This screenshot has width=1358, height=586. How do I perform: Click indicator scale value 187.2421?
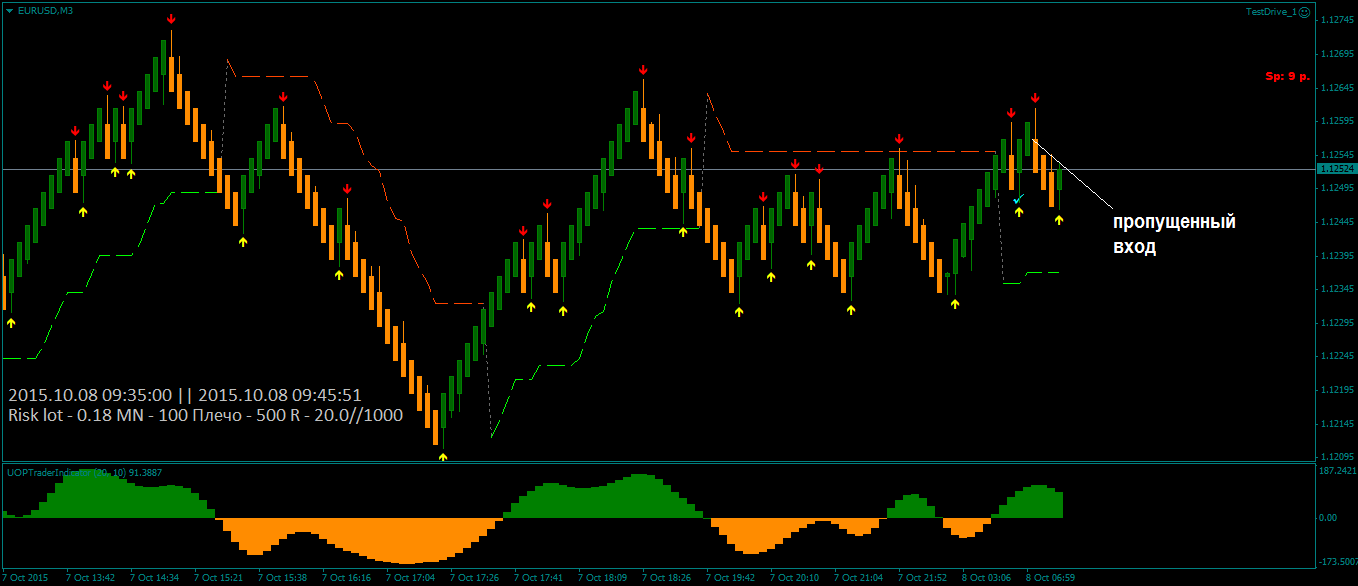[1337, 470]
